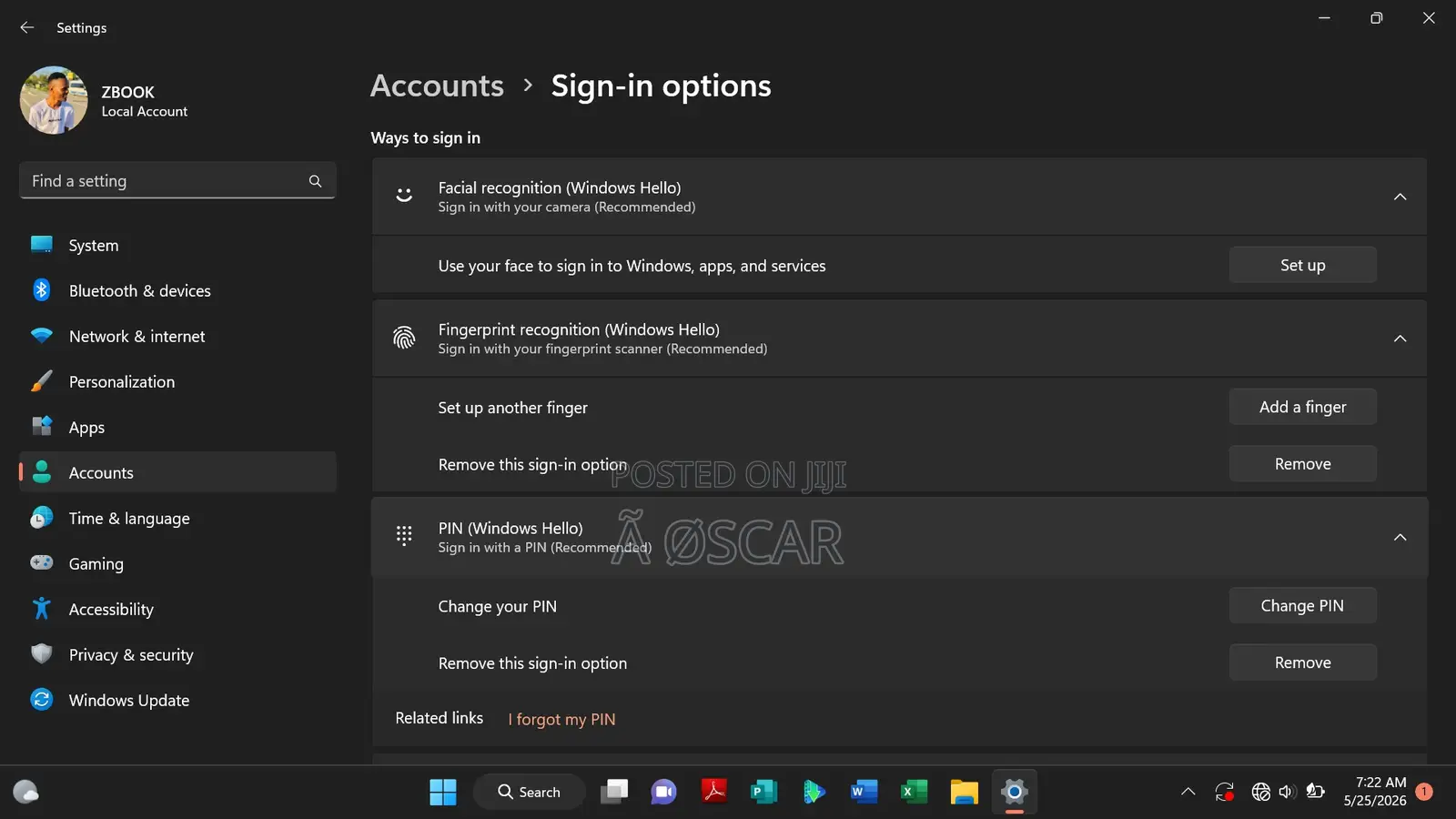This screenshot has width=1456, height=819.
Task: Select Accounts in the sidebar
Action: [x=178, y=472]
